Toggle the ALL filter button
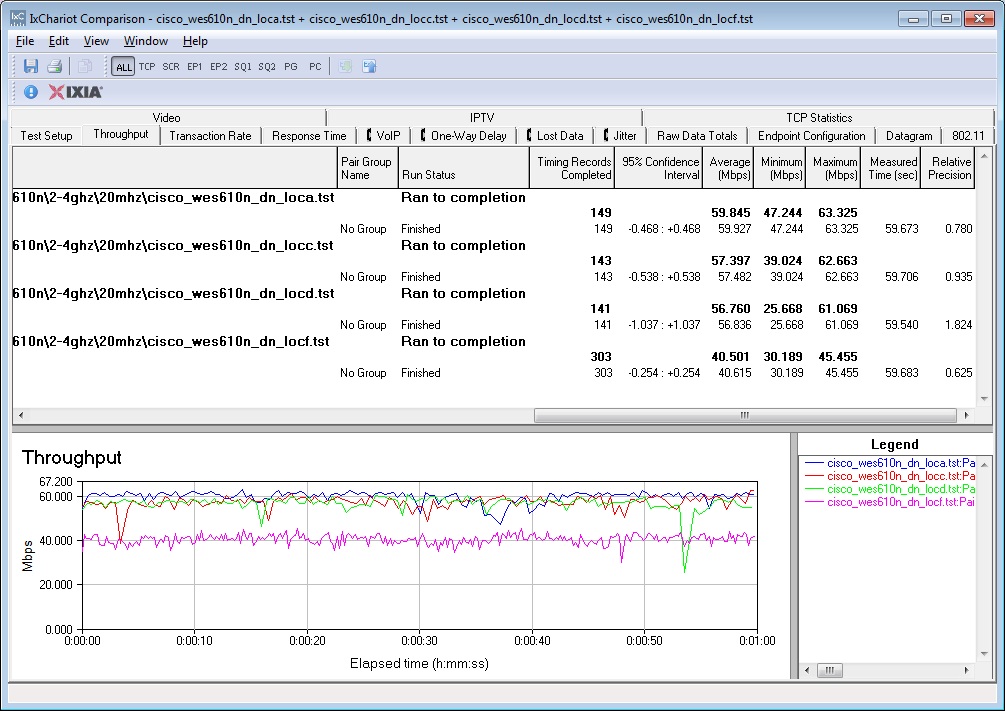Image resolution: width=1005 pixels, height=711 pixels. (x=123, y=67)
